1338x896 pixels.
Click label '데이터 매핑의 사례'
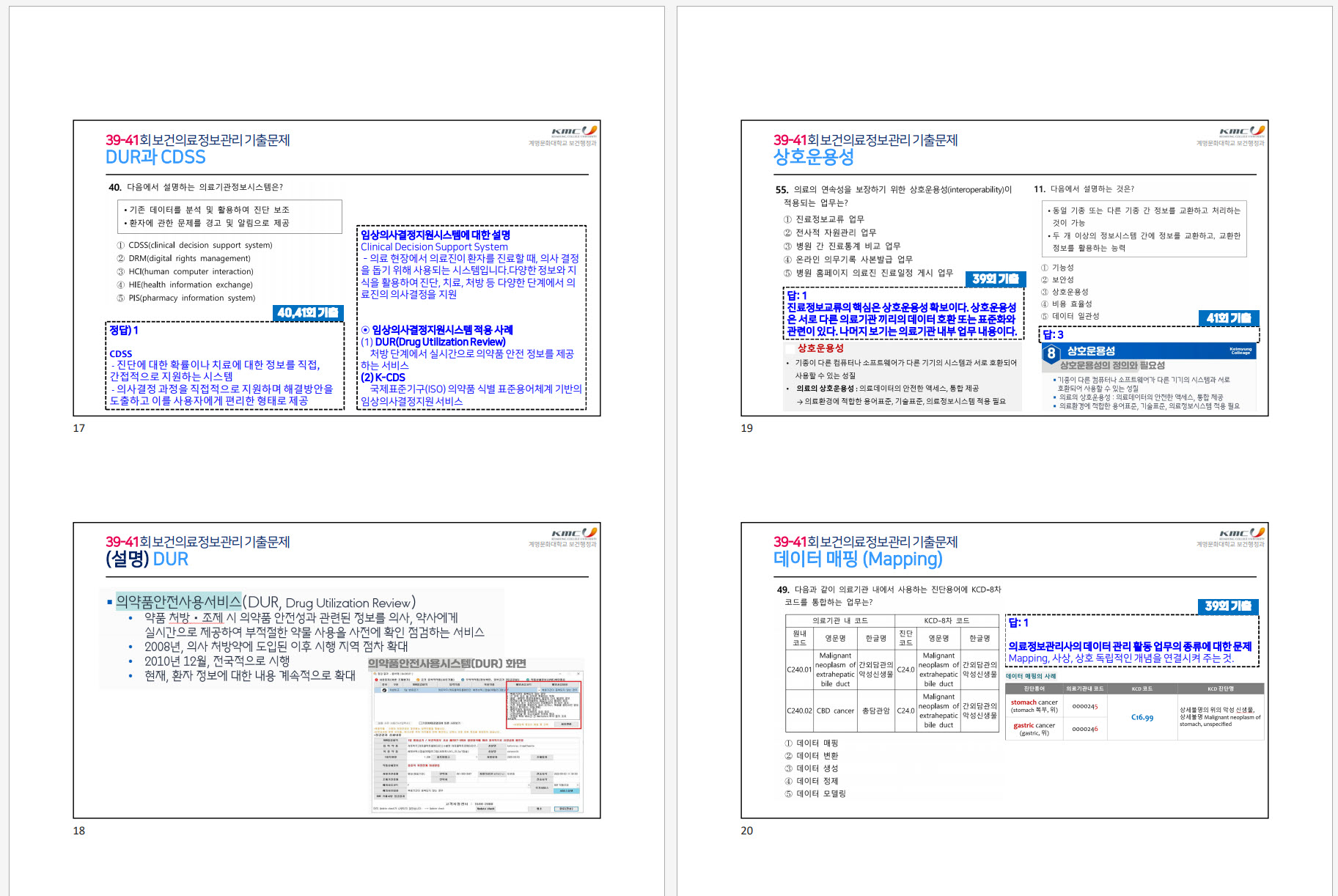point(1031,676)
